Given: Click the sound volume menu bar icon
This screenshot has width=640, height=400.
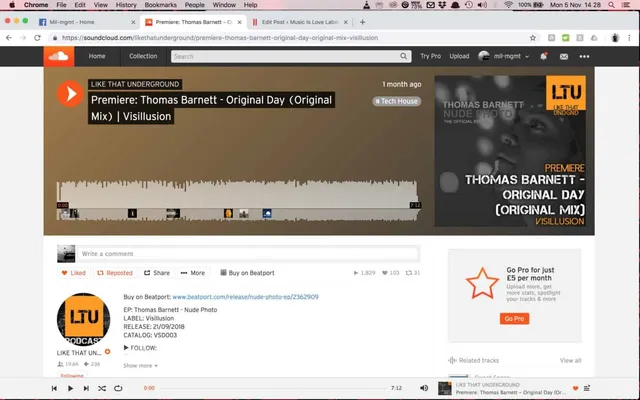Looking at the screenshot, I should coord(482,5).
